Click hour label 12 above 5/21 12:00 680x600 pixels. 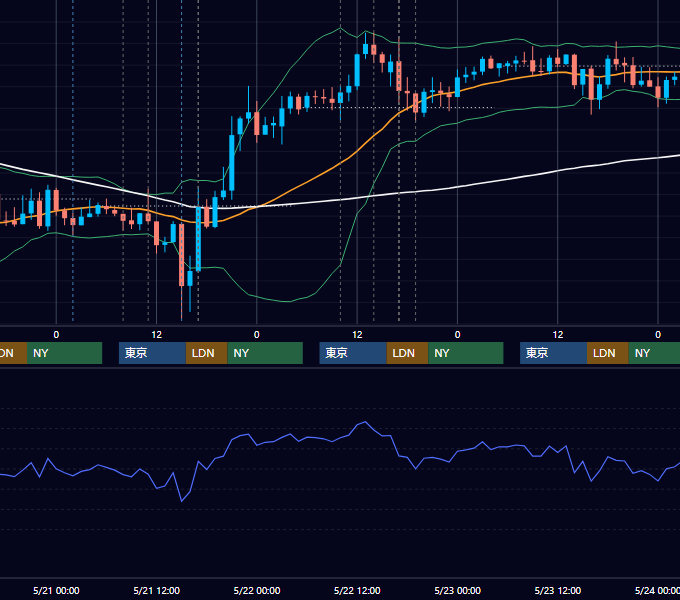(x=157, y=335)
